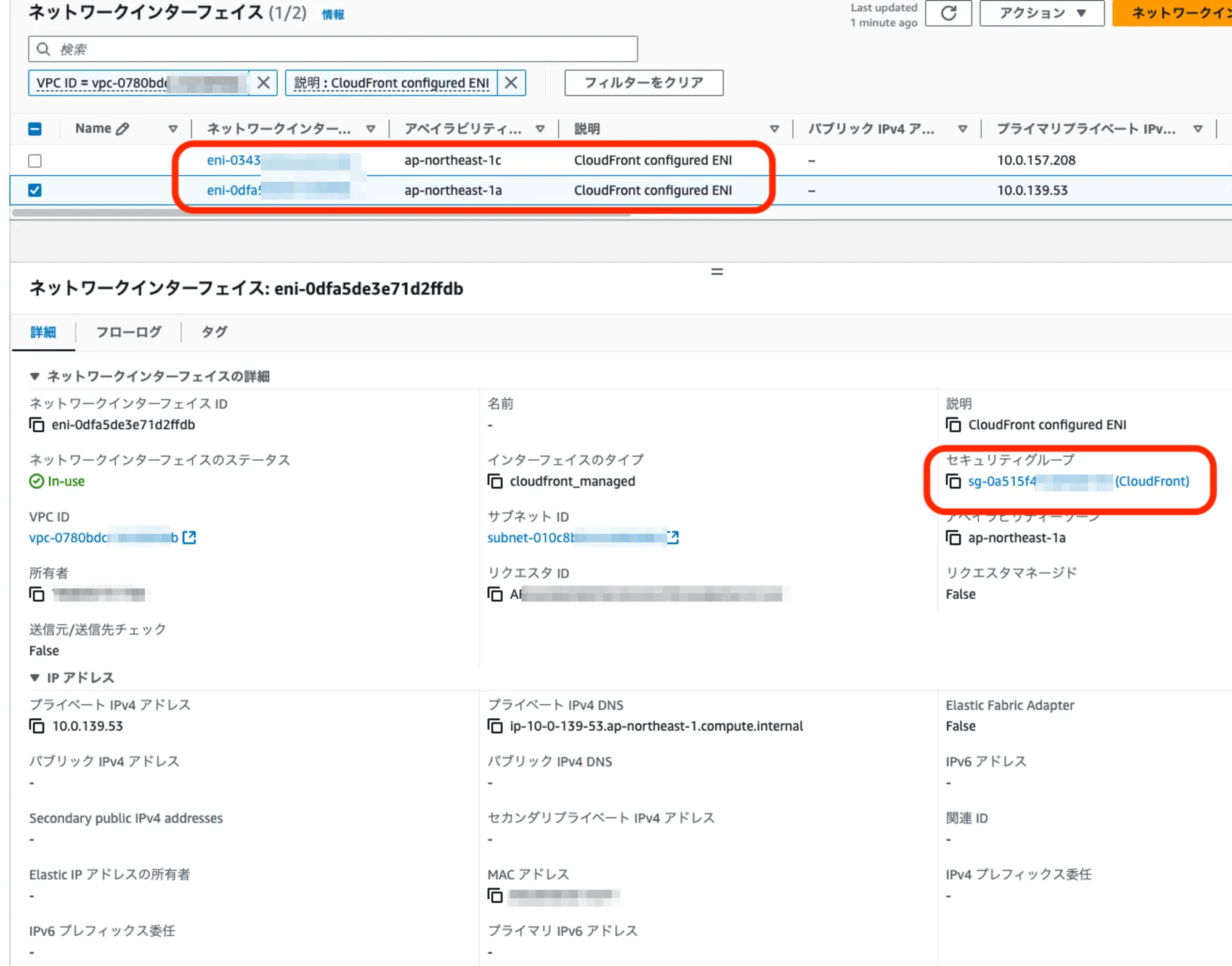Collapse the IP アドレス section
Image resolution: width=1232 pixels, height=966 pixels.
coord(34,678)
